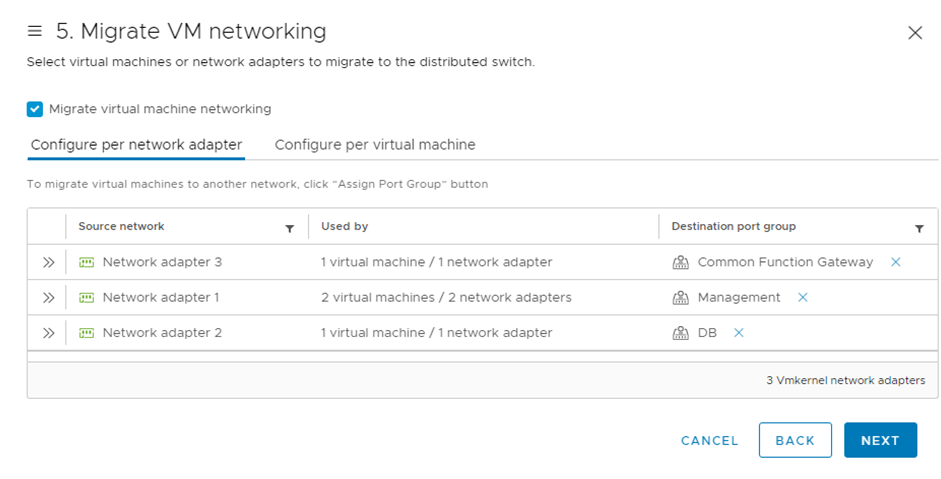Expand Network adapter 2 row details

click(x=48, y=333)
